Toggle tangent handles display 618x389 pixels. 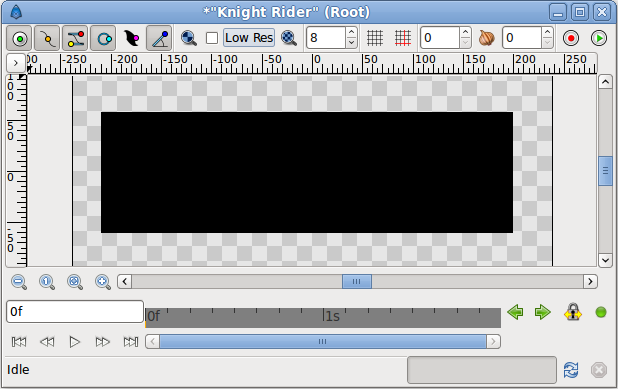75,38
